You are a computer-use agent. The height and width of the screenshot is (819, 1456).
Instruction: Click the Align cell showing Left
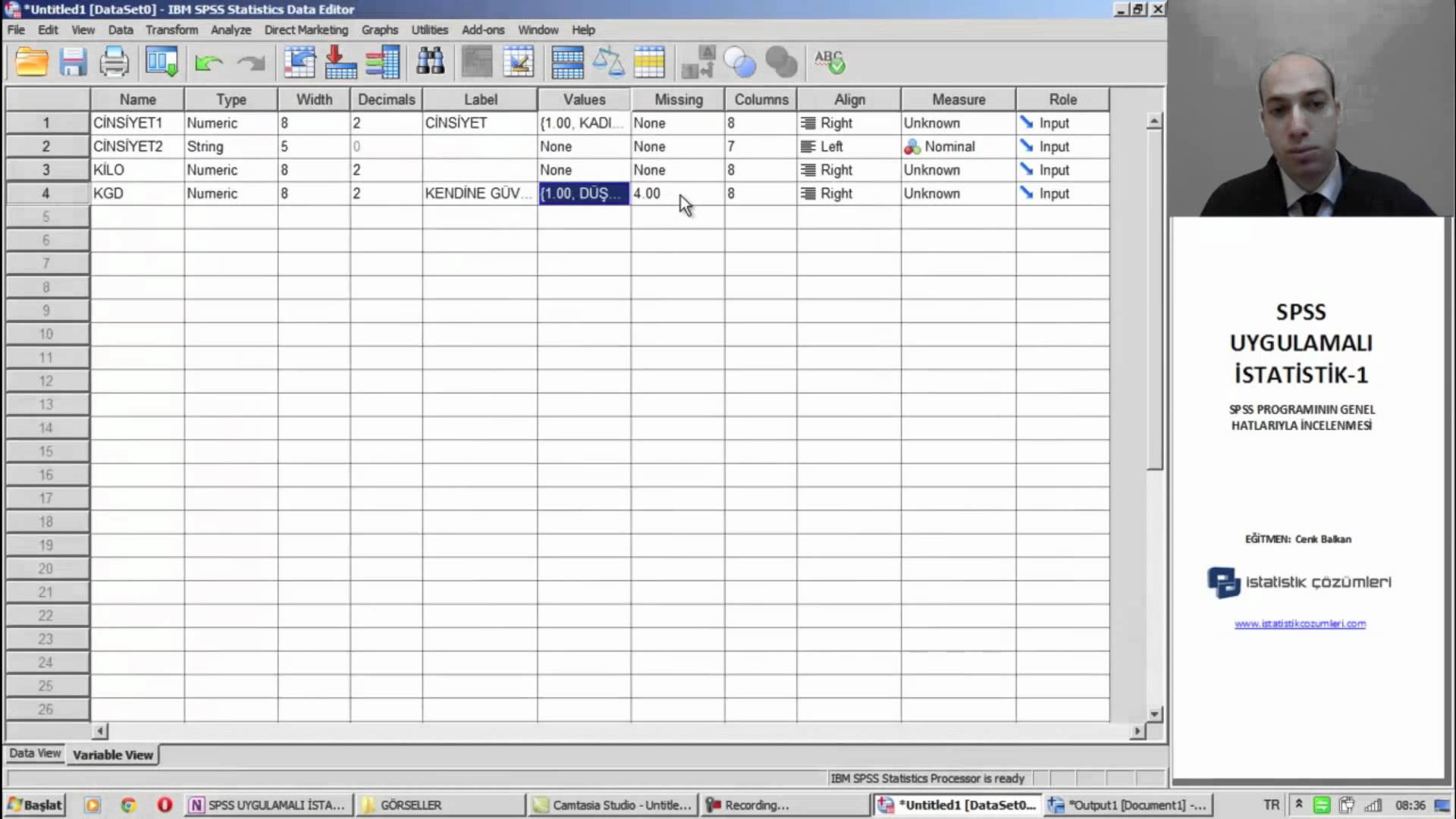click(849, 146)
